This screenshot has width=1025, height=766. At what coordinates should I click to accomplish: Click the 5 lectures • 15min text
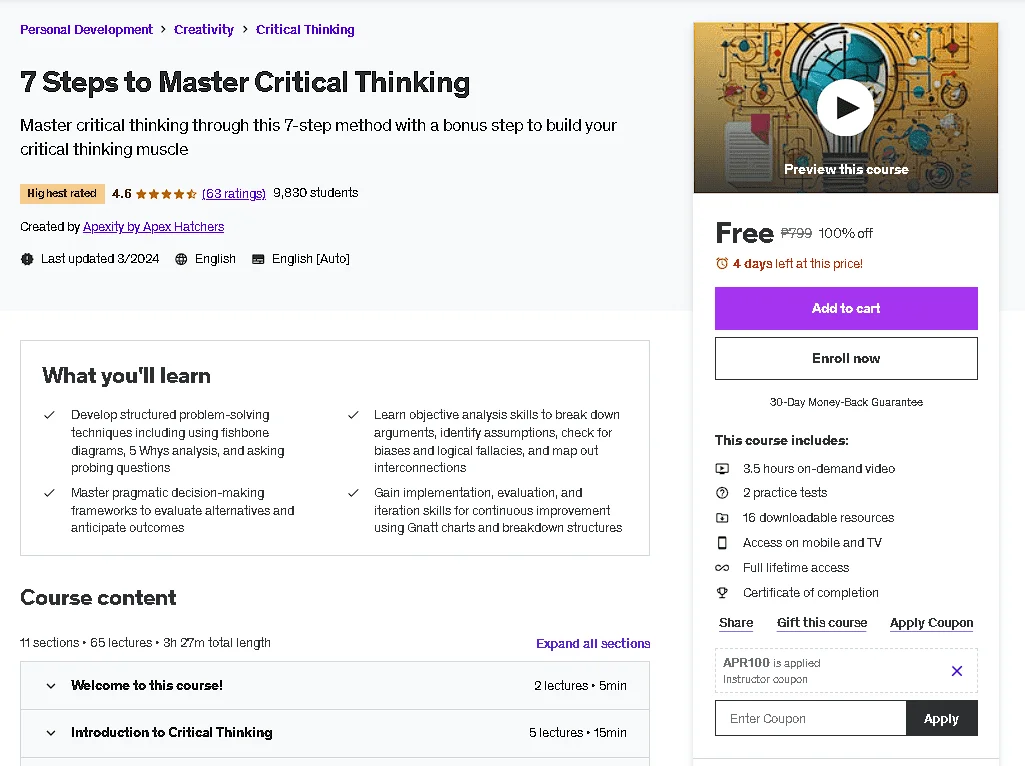click(578, 733)
